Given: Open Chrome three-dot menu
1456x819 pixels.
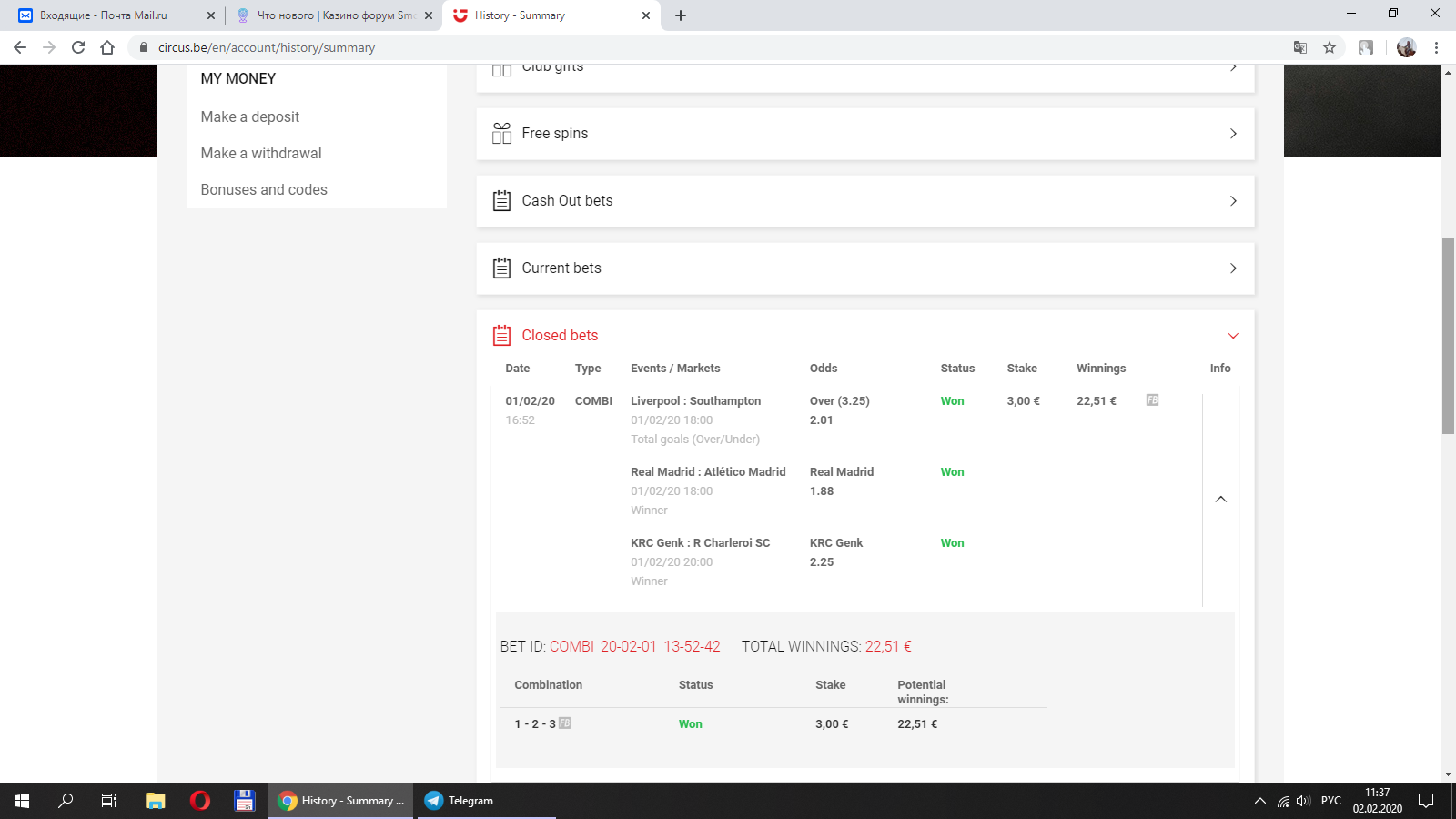Looking at the screenshot, I should (x=1437, y=47).
